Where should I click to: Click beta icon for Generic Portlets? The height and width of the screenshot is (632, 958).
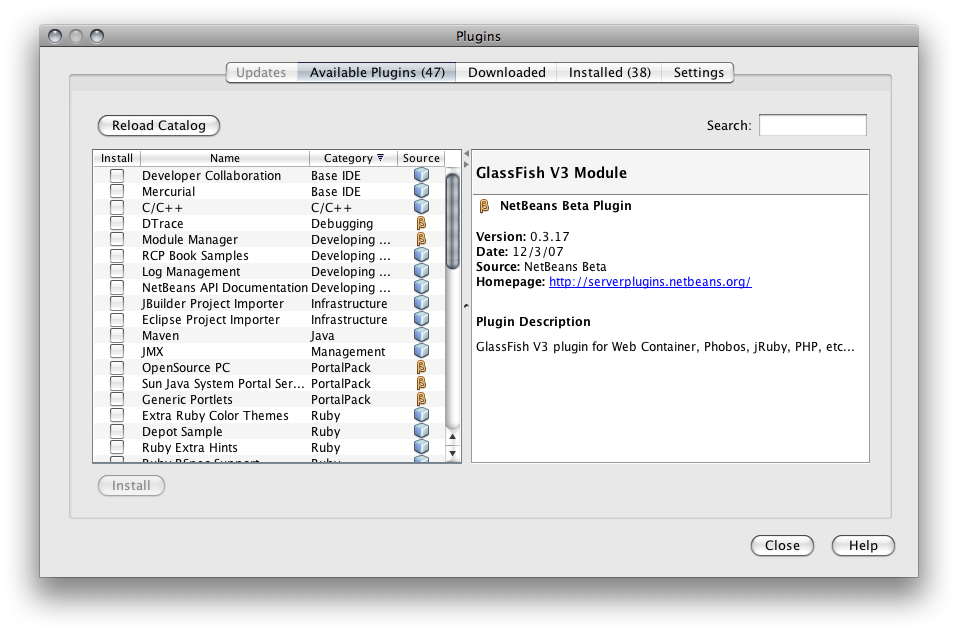click(421, 399)
